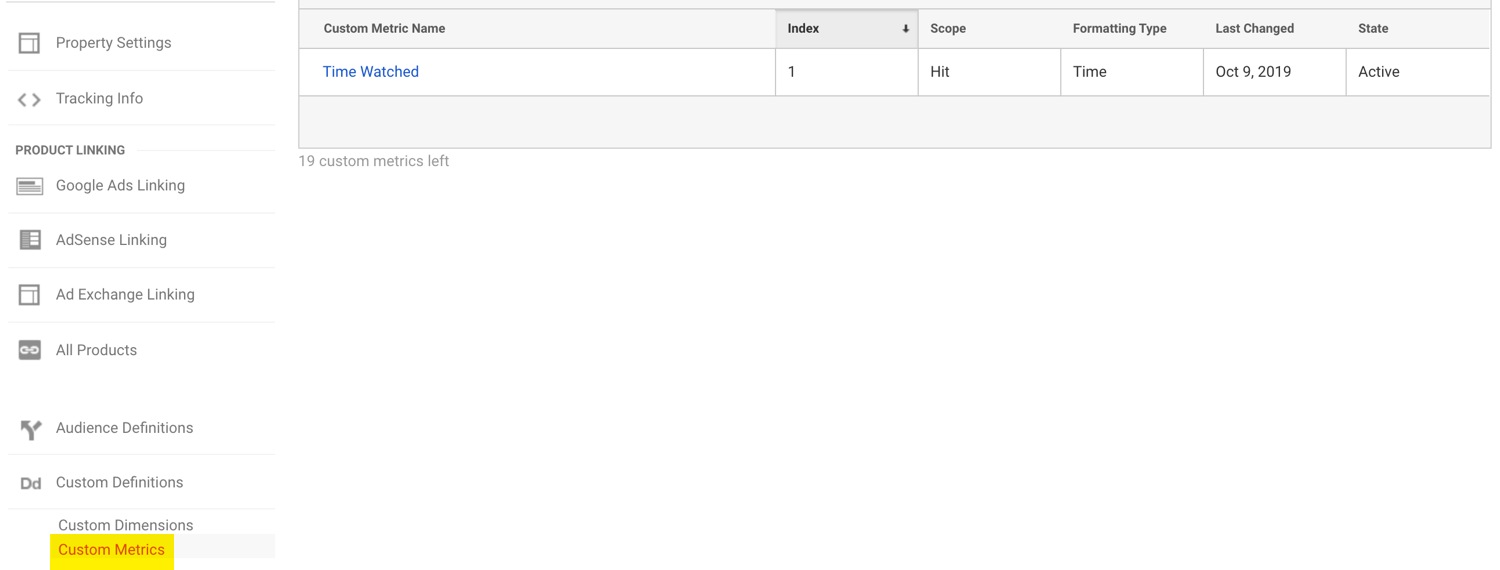The width and height of the screenshot is (1500, 570).
Task: Sort by Index column header
Action: click(846, 29)
